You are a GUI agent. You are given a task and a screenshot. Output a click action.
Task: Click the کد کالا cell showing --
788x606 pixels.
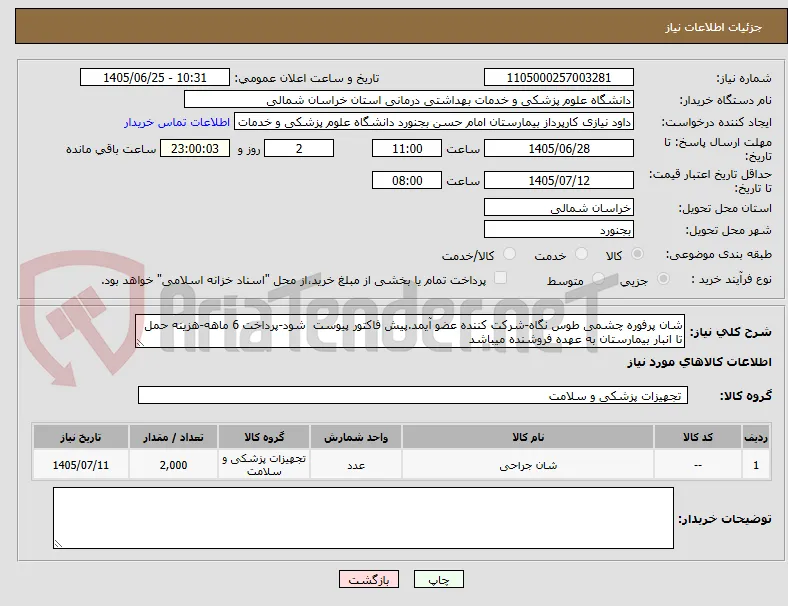click(698, 465)
